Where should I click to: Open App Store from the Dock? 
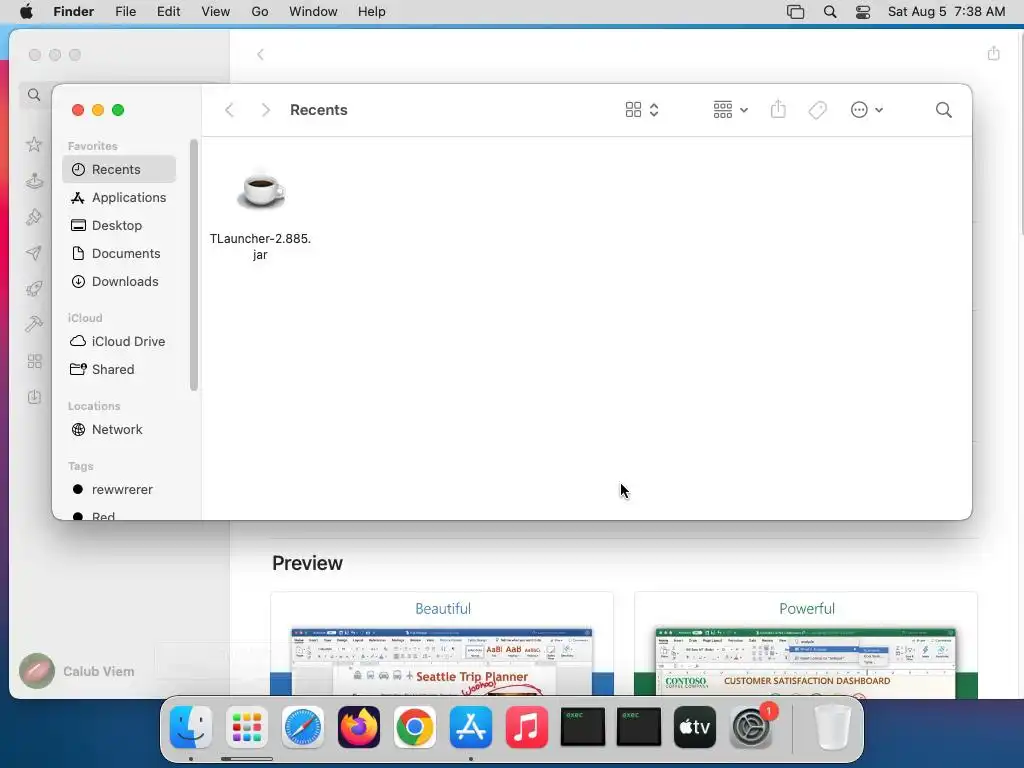(x=471, y=727)
